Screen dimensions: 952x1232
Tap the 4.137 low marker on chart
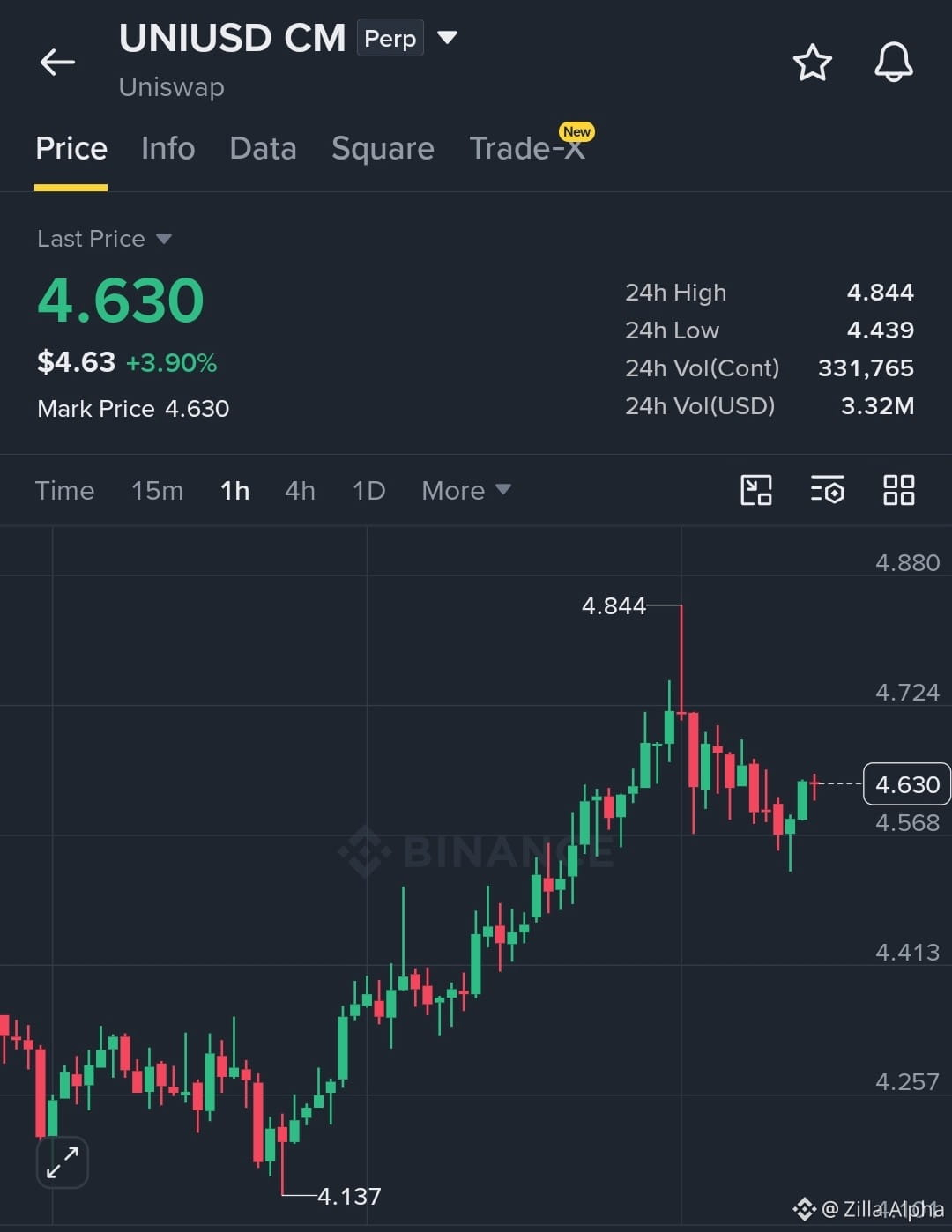[x=349, y=1196]
